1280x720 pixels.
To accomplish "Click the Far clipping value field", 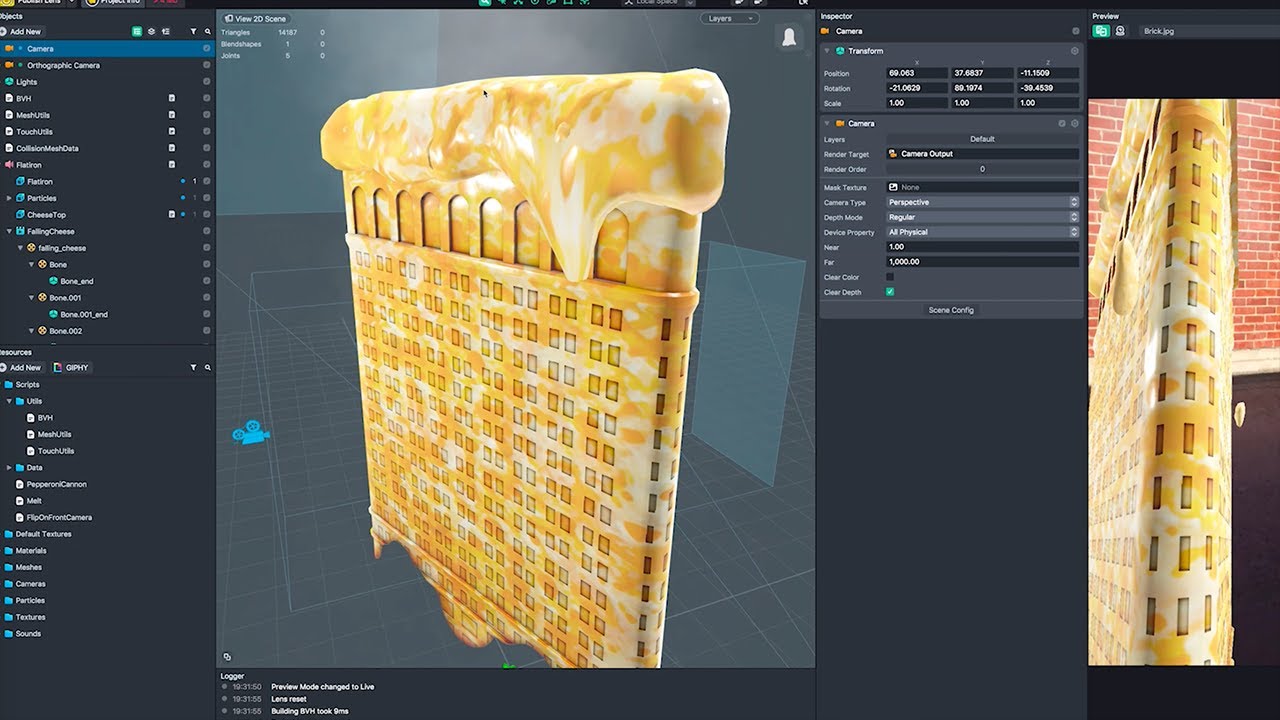I will [982, 262].
